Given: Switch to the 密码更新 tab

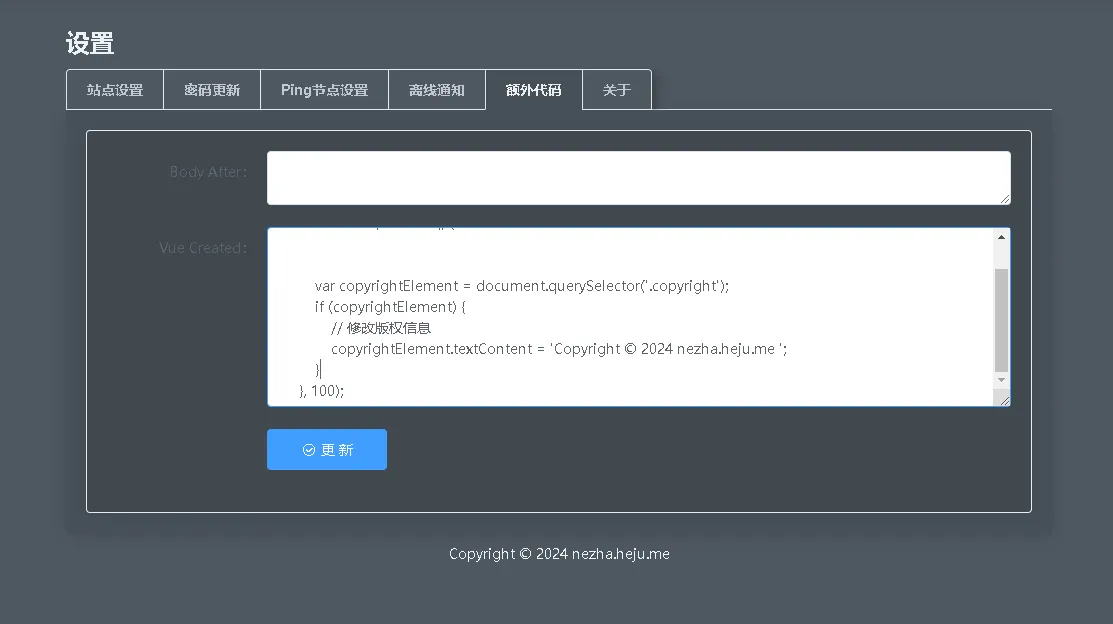Looking at the screenshot, I should [x=212, y=90].
